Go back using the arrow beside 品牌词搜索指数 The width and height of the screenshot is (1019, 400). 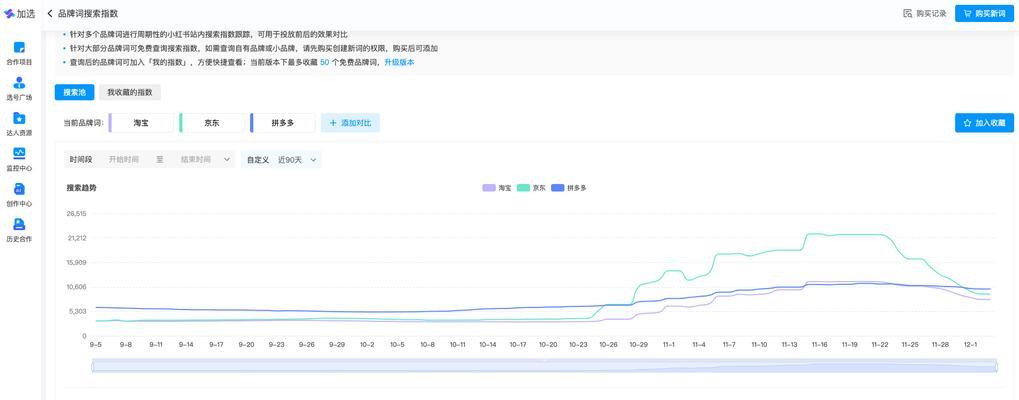pos(50,14)
